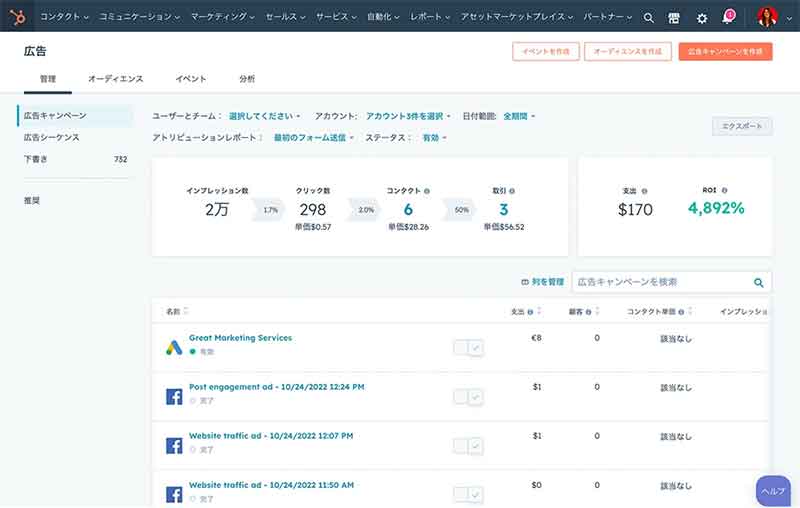This screenshot has height=508, width=800.
Task: Click the Google Ads icon for Great Marketing Services
Action: tap(174, 347)
